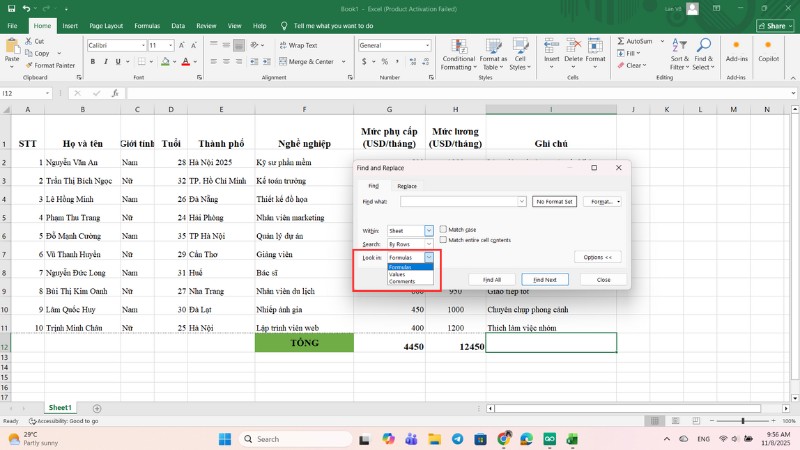This screenshot has height=450, width=800.
Task: Click the Bold formatting button
Action: [x=91, y=61]
